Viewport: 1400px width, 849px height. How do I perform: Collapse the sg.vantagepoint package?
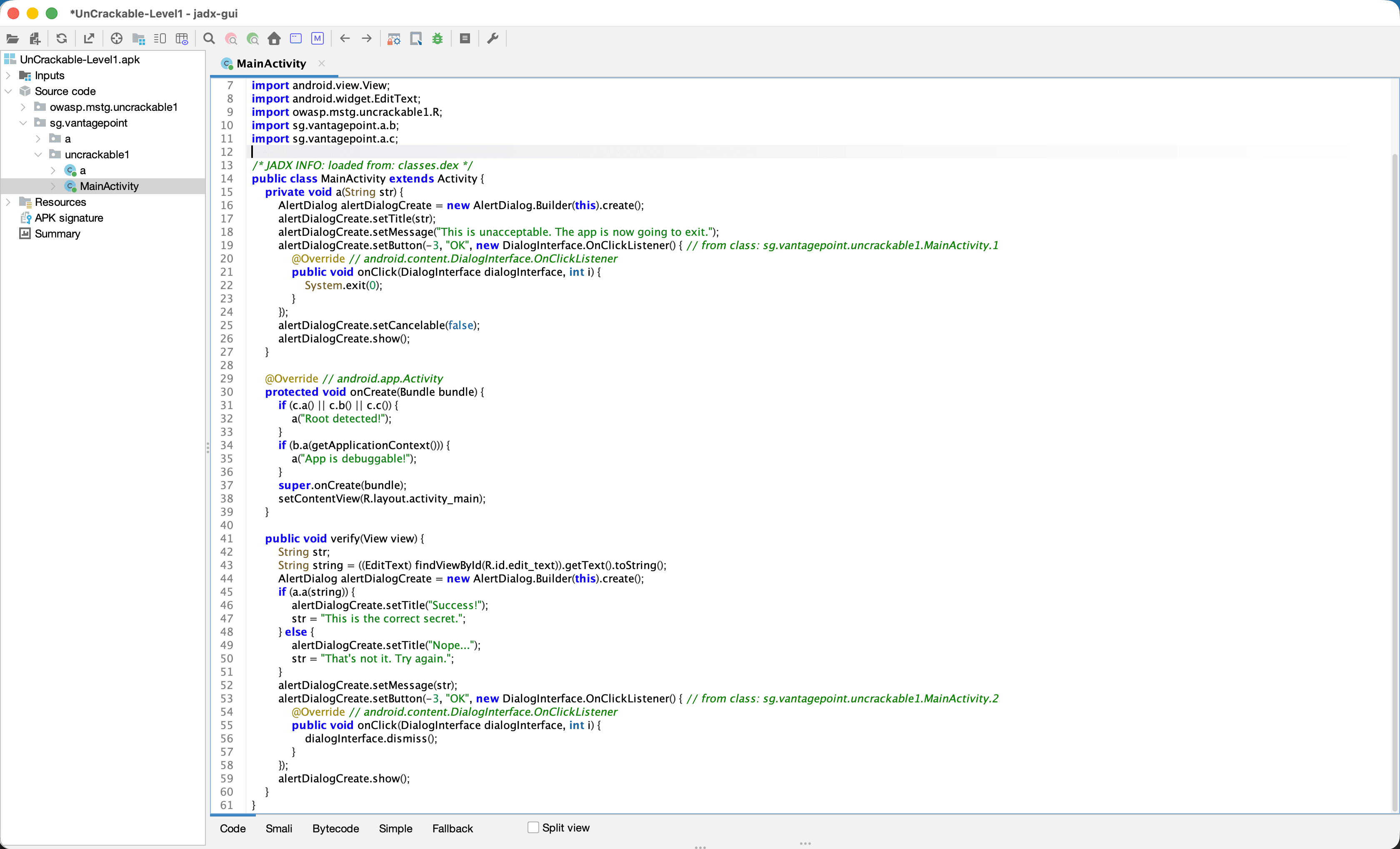pyautogui.click(x=23, y=123)
